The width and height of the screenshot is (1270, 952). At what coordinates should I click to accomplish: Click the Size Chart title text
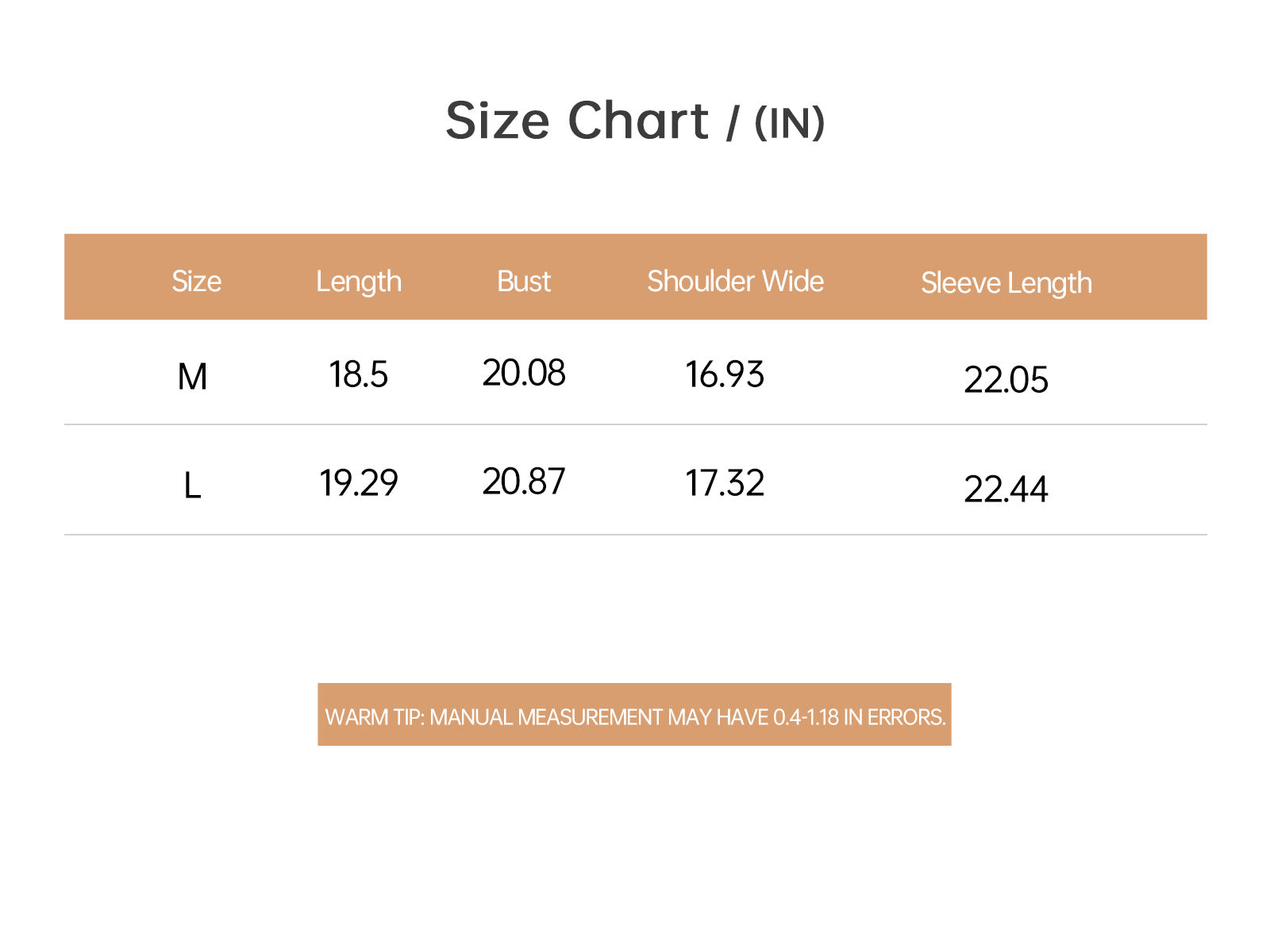[576, 121]
